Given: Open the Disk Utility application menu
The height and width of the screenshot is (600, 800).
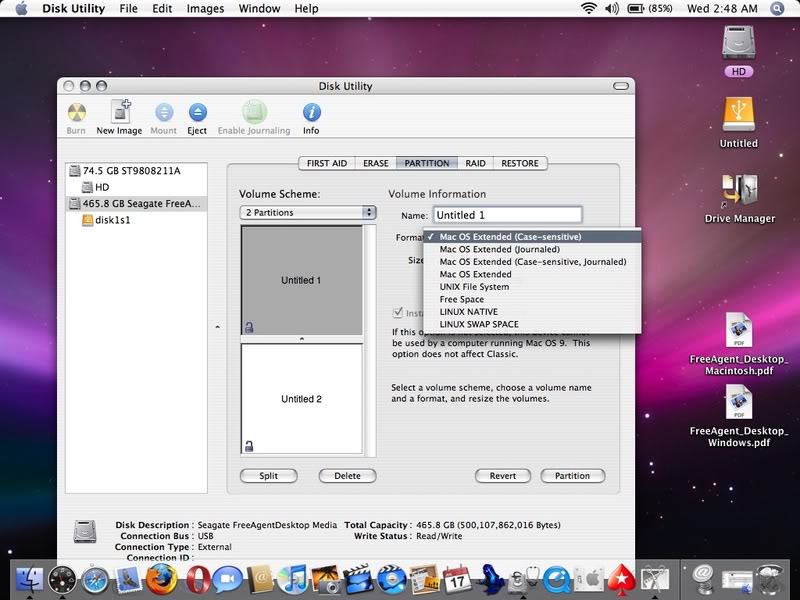Looking at the screenshot, I should (73, 9).
